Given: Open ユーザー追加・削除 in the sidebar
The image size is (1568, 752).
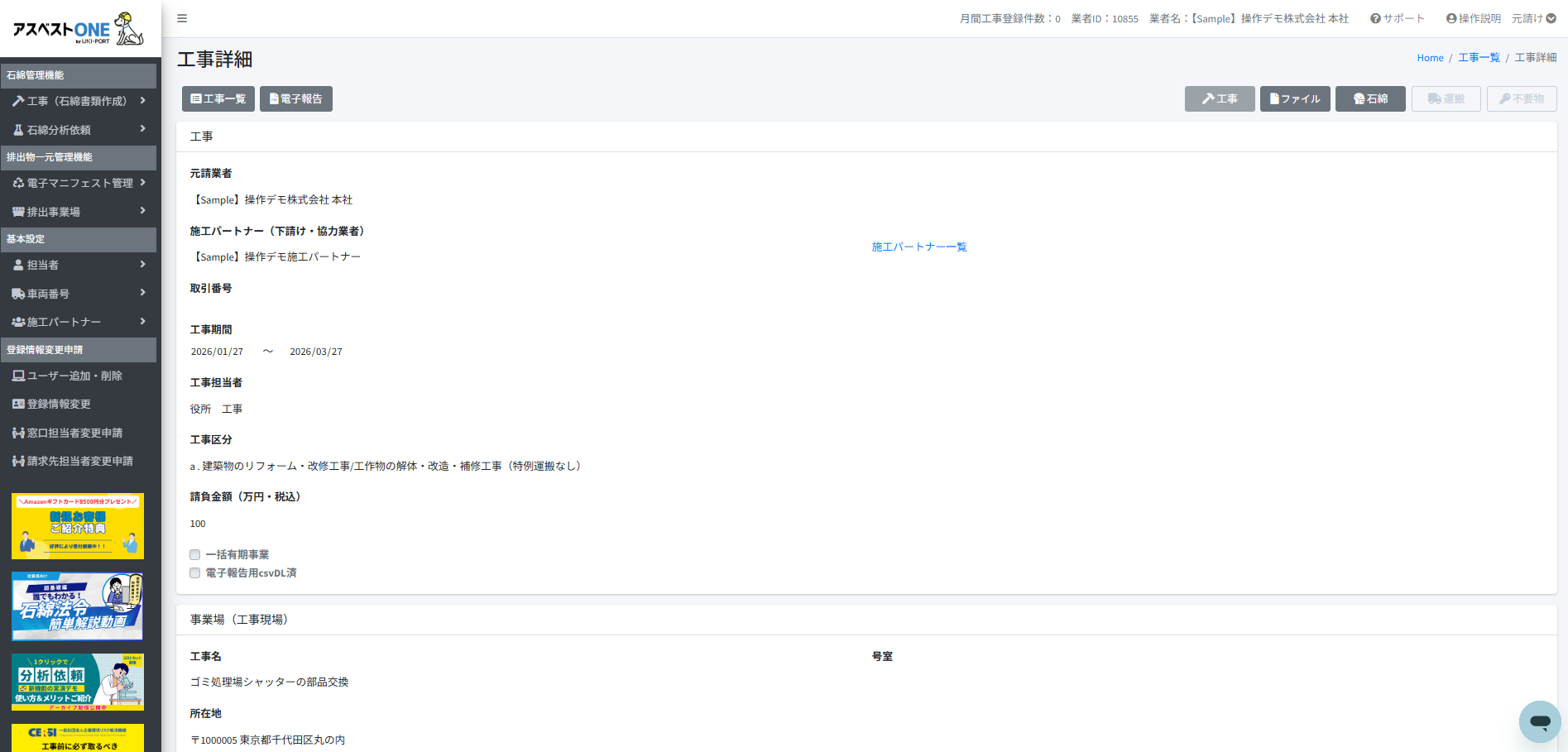Looking at the screenshot, I should [74, 376].
